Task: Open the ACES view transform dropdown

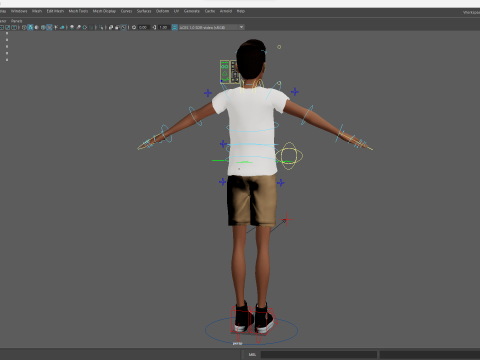Action: (x=212, y=27)
